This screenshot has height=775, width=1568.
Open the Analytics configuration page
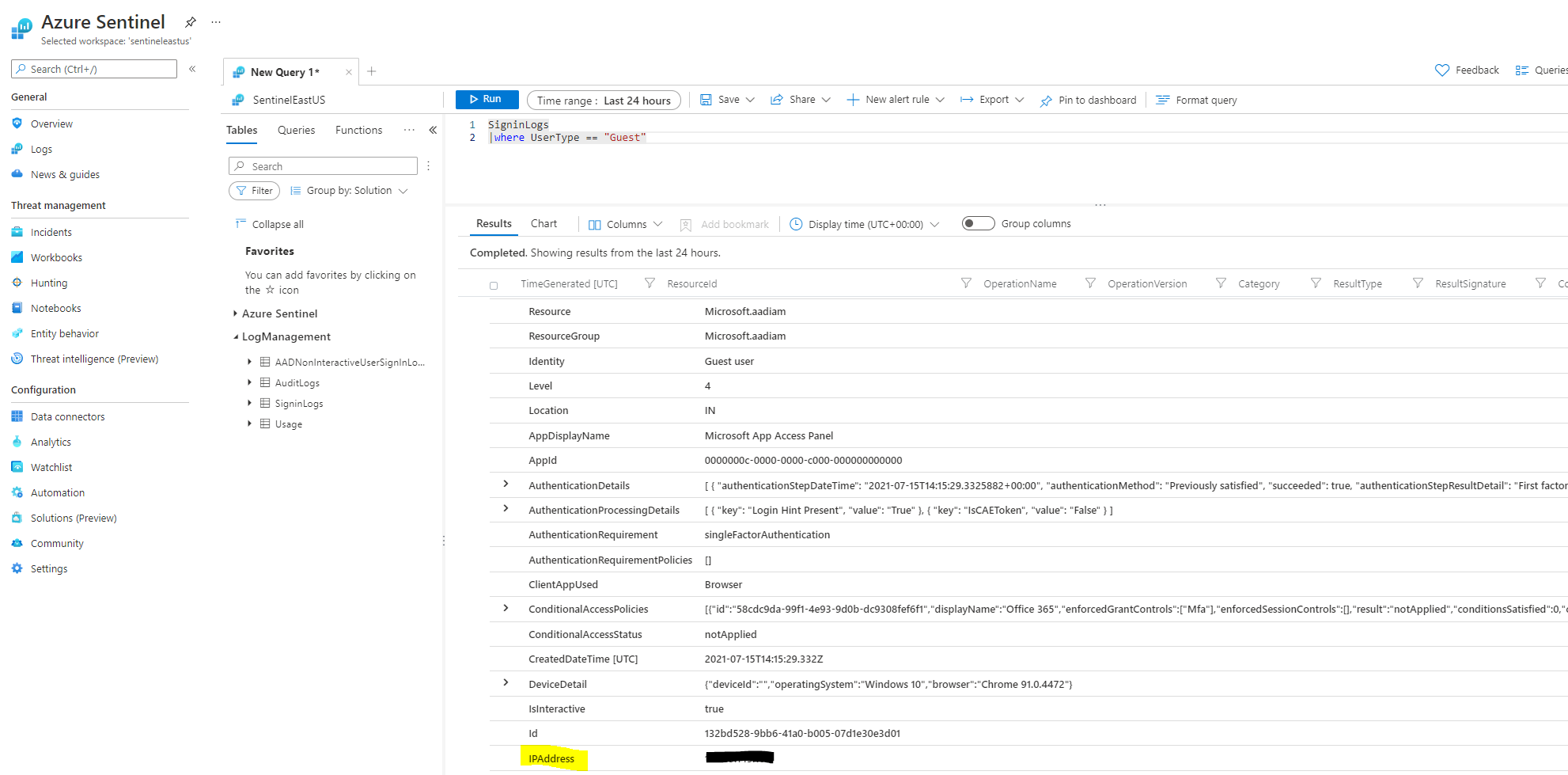tap(51, 441)
